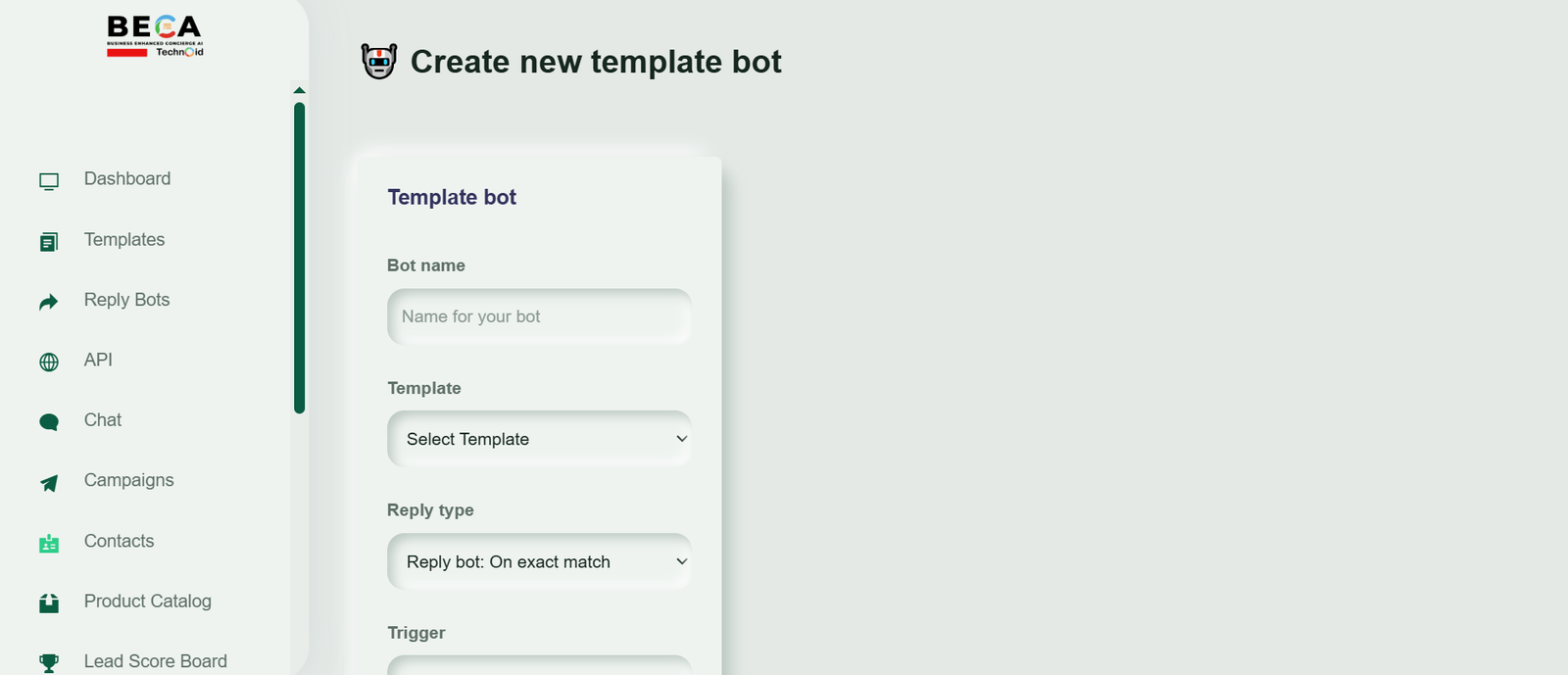1568x675 pixels.
Task: Click the API globe icon
Action: pyautogui.click(x=49, y=362)
